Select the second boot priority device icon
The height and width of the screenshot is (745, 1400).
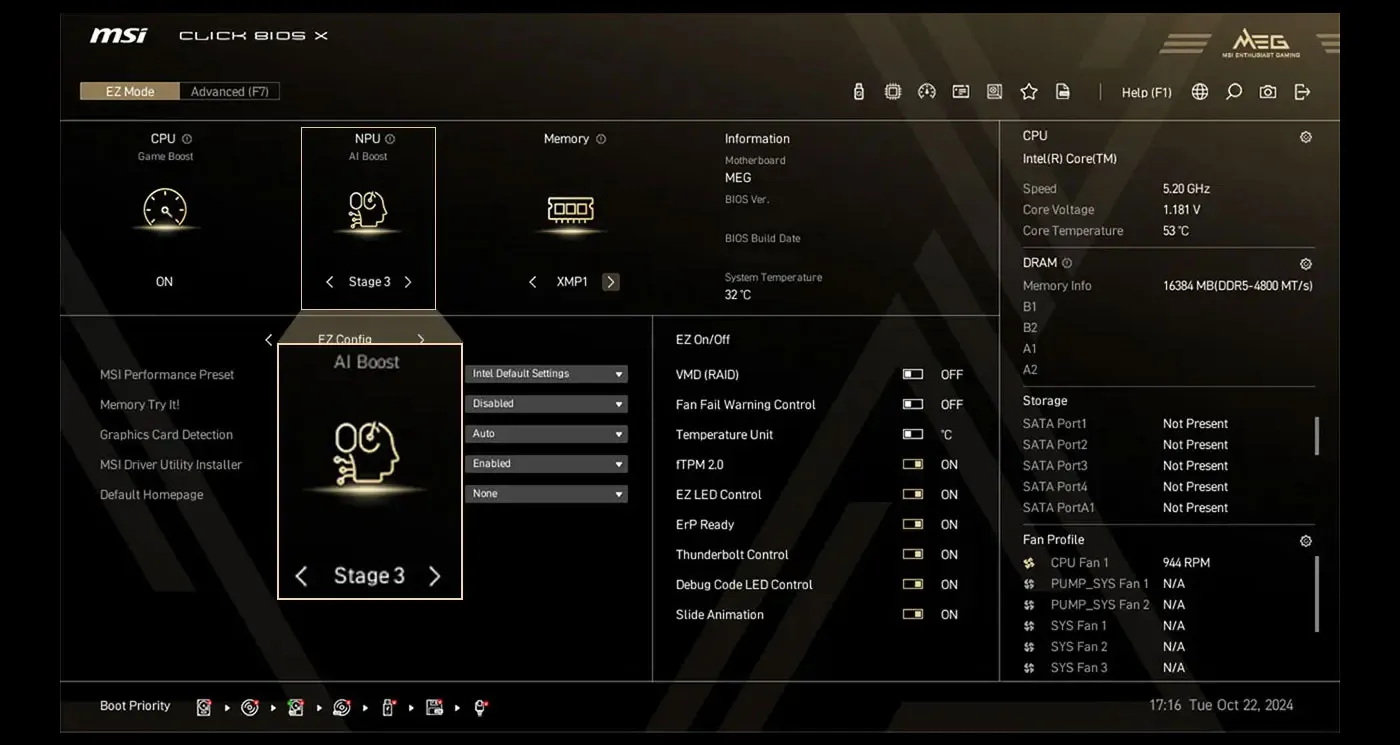click(250, 707)
